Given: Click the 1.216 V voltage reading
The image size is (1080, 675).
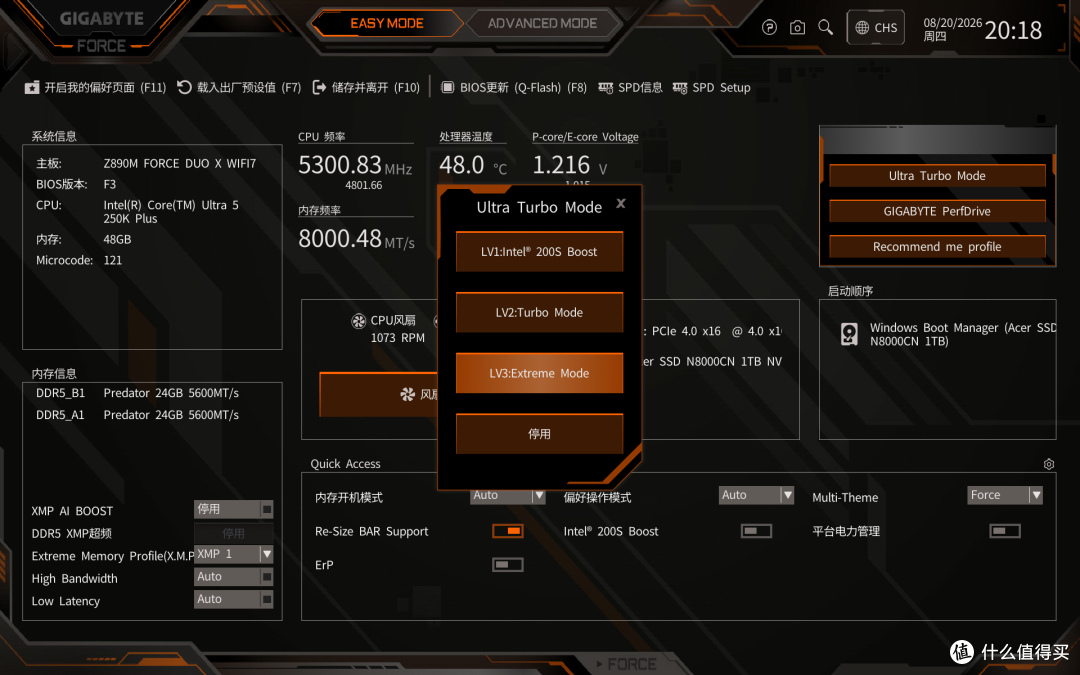Looking at the screenshot, I should tap(570, 165).
